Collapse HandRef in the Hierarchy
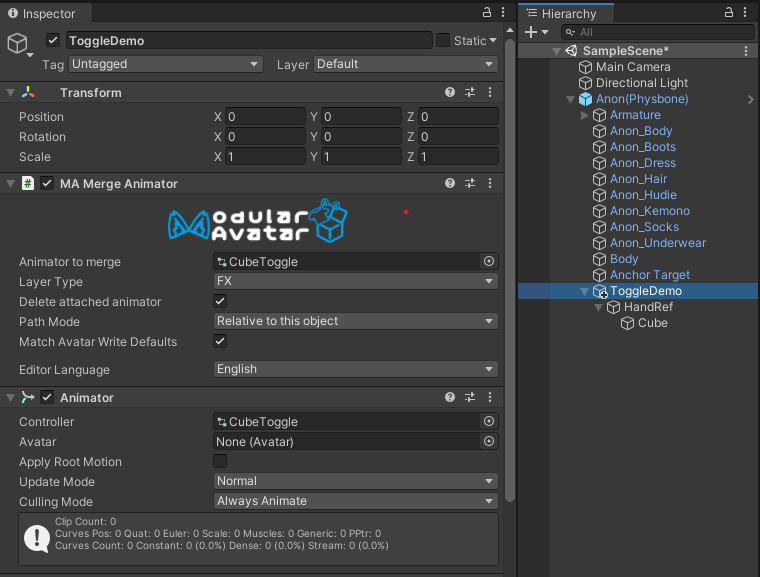This screenshot has width=760, height=577. 599,307
